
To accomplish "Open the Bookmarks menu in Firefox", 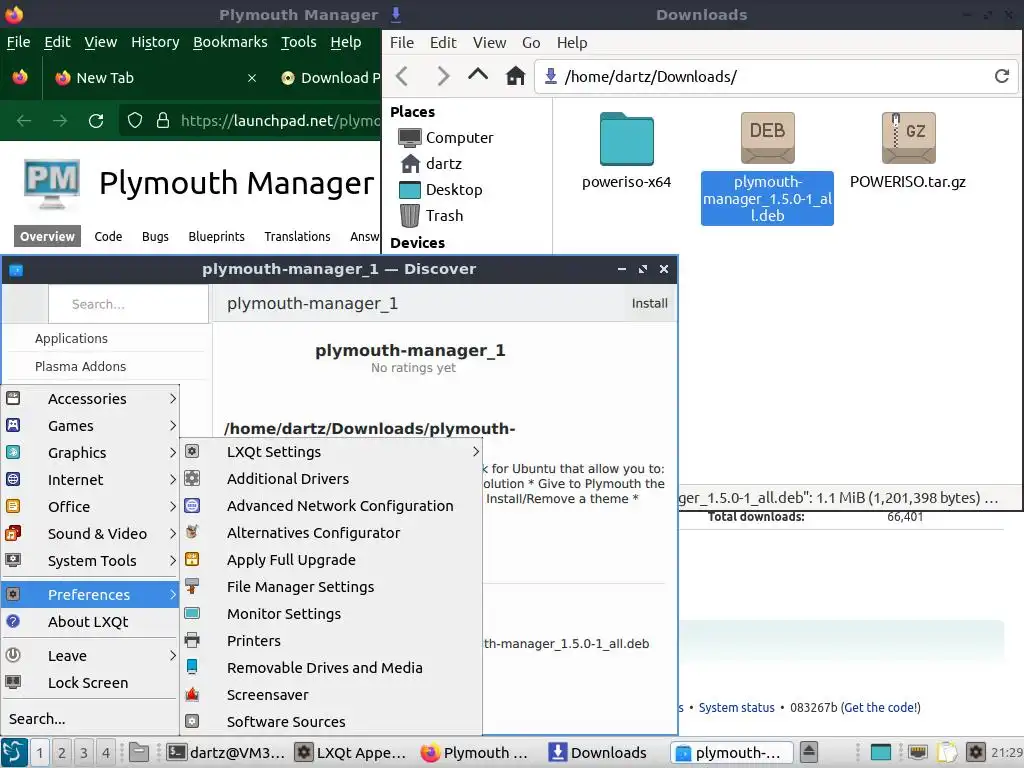I will 230,42.
